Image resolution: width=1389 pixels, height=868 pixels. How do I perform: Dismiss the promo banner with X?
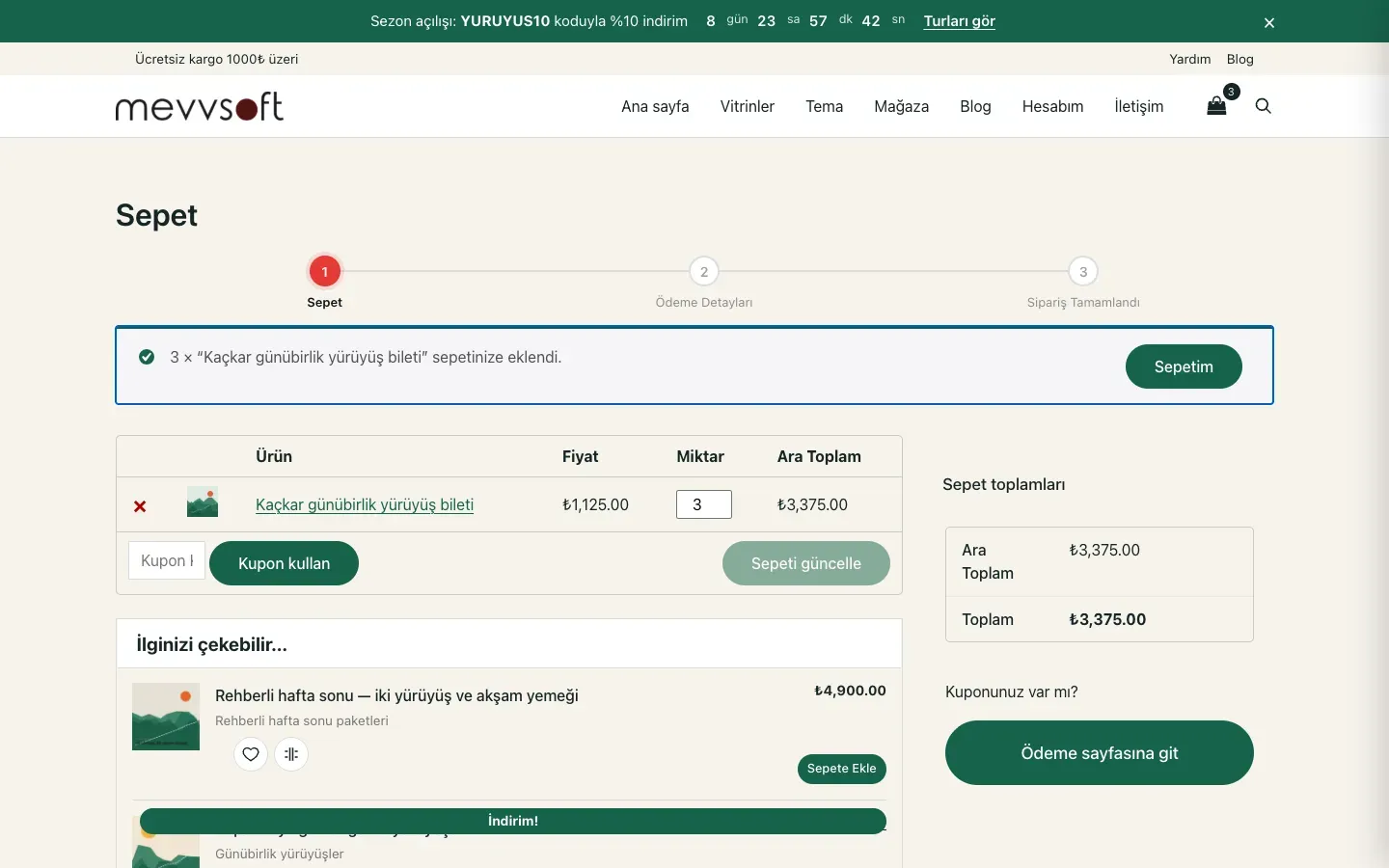(1269, 22)
